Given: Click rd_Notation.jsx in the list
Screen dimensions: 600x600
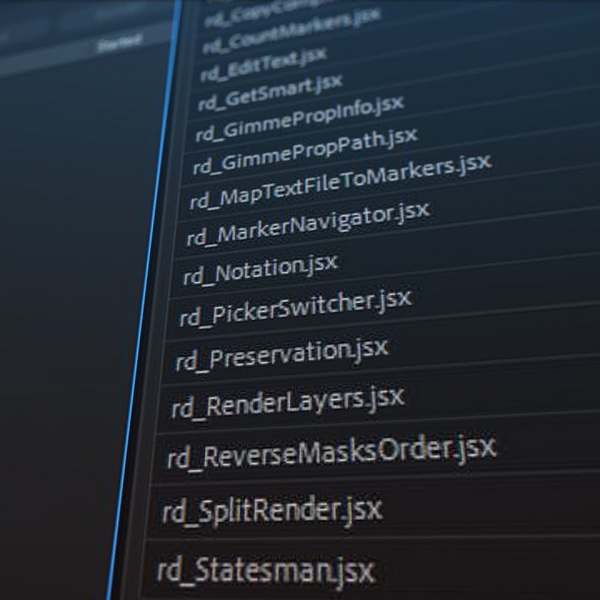Looking at the screenshot, I should [x=260, y=270].
